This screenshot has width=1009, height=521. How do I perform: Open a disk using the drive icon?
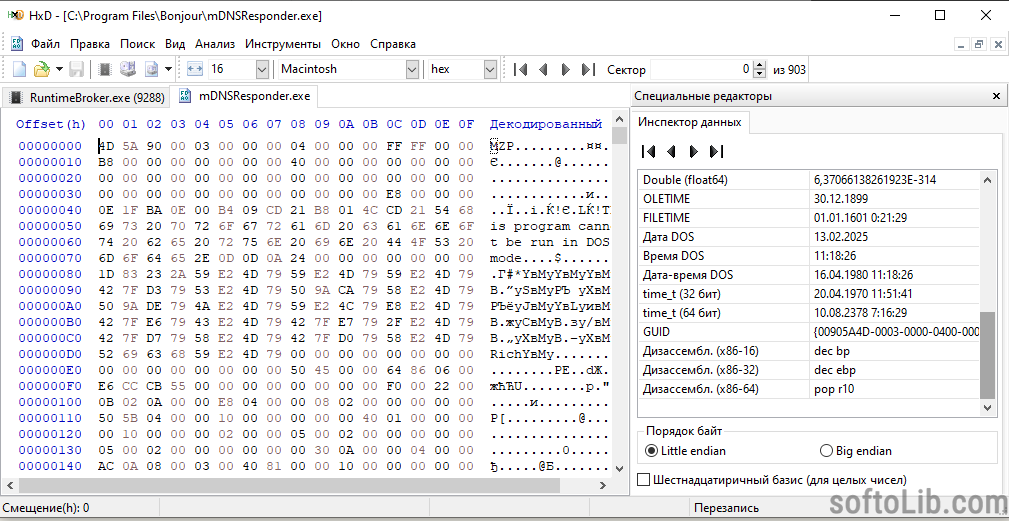[x=129, y=69]
